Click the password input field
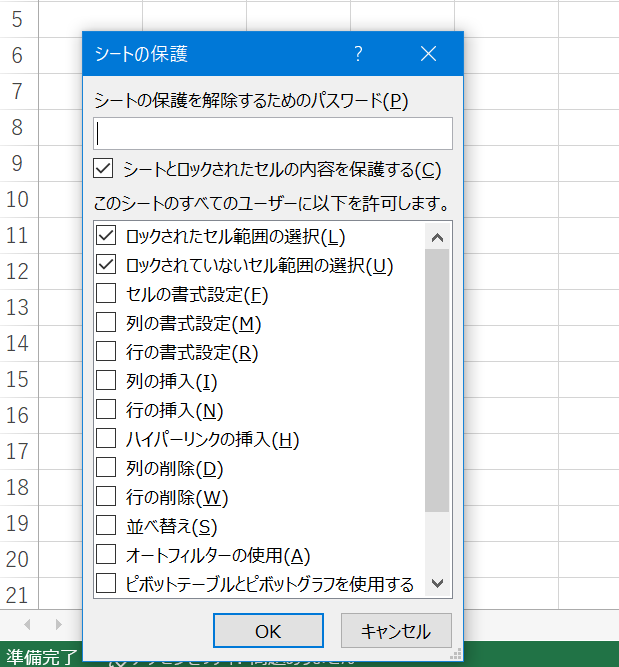 (273, 134)
